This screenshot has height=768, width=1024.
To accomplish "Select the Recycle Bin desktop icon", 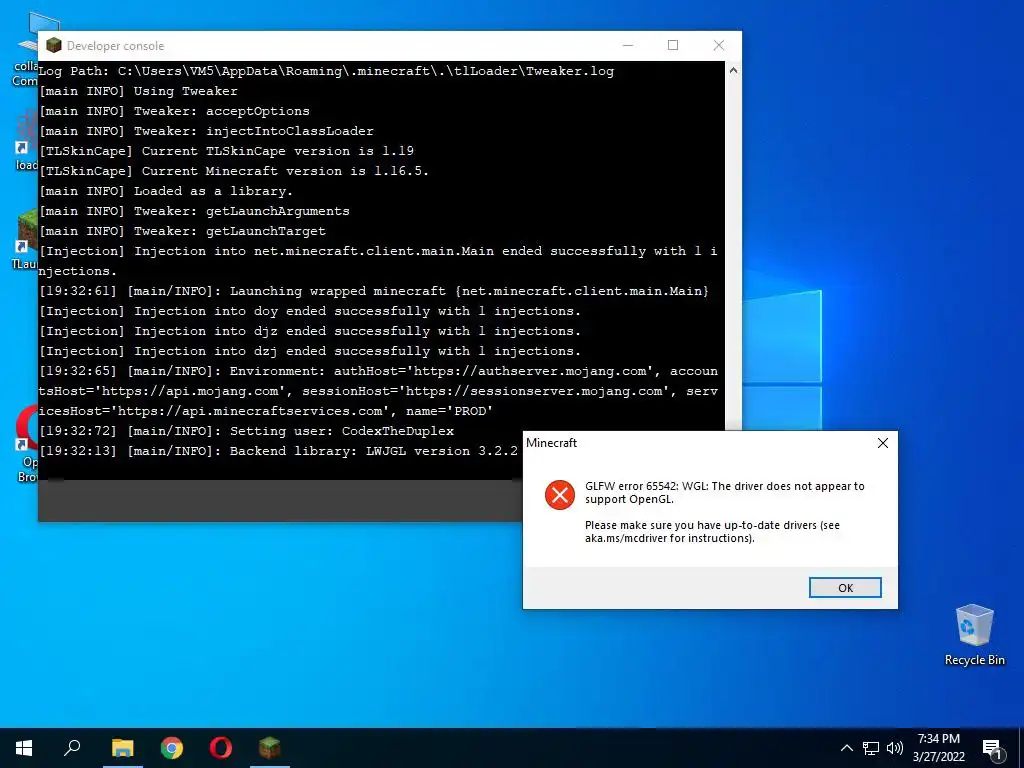I will coord(974,635).
